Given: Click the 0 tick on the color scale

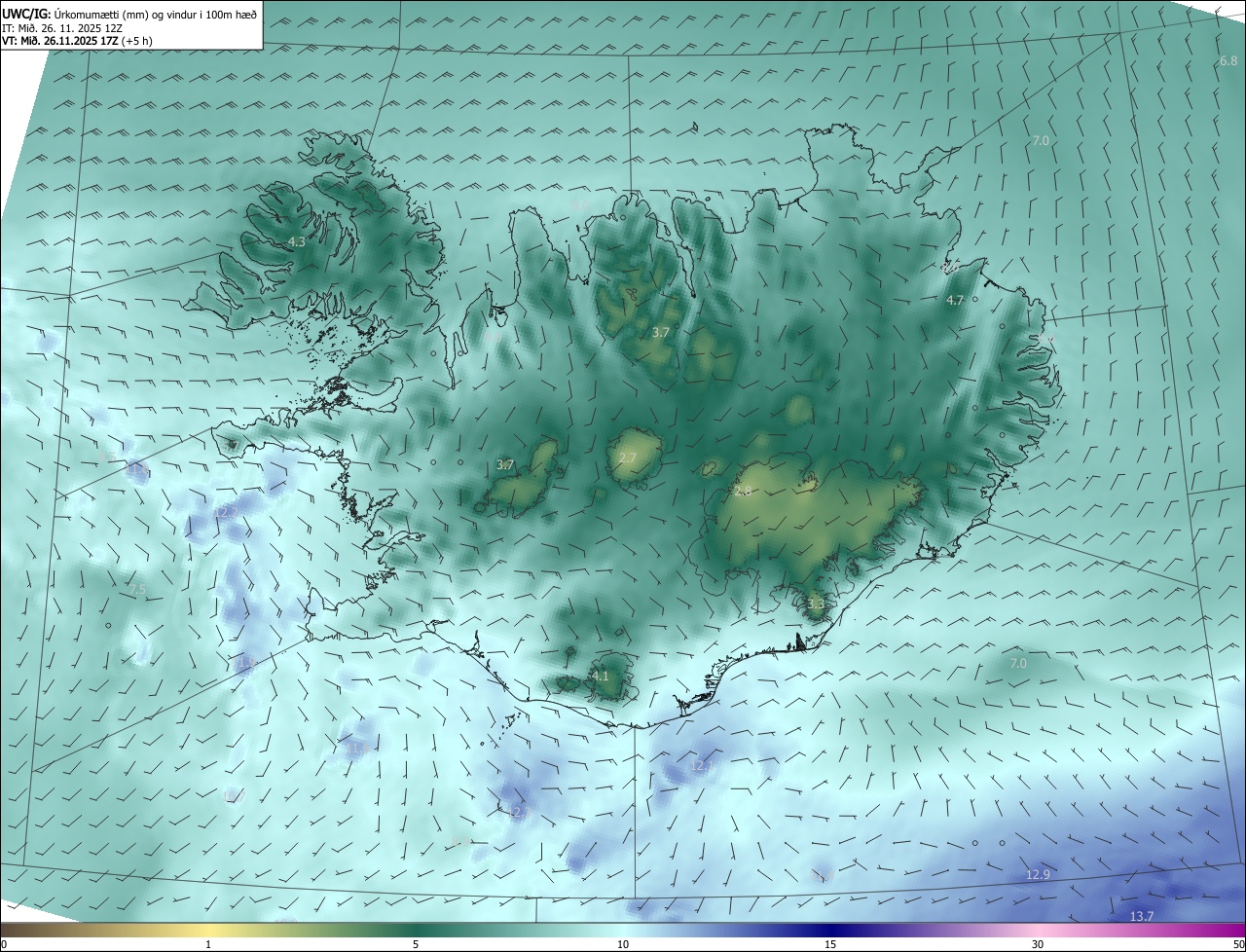Looking at the screenshot, I should (3, 944).
